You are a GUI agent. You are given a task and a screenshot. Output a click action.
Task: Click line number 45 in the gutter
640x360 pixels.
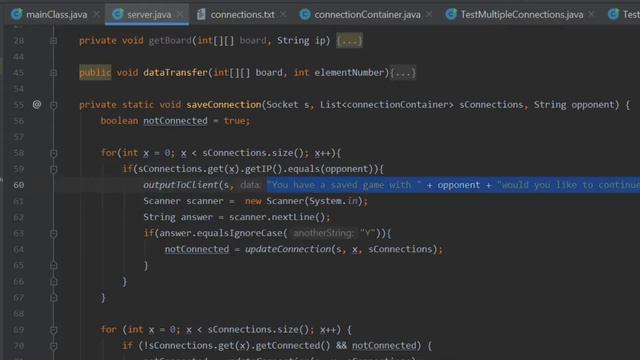click(18, 73)
